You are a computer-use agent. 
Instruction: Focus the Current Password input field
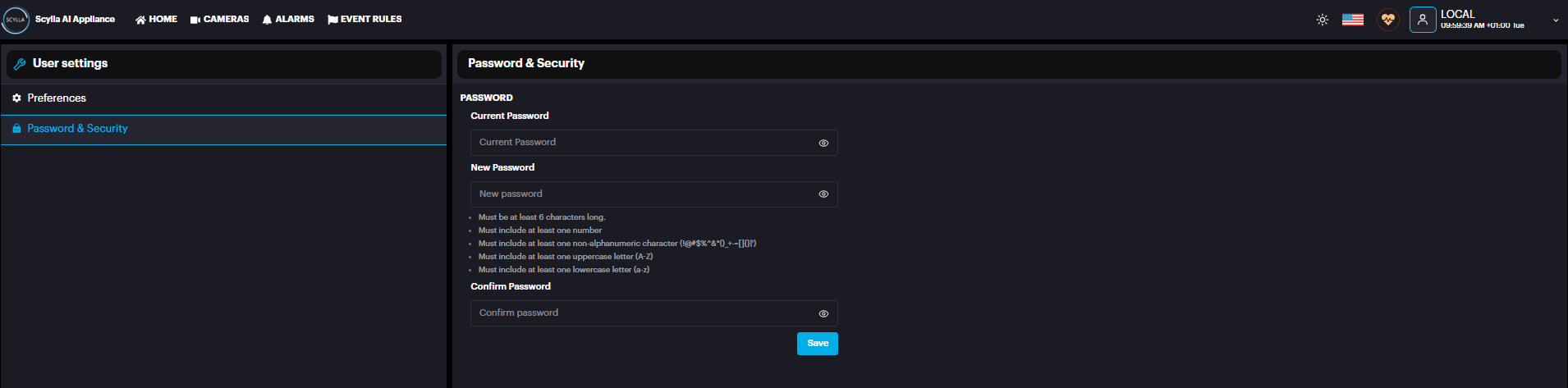click(x=640, y=143)
